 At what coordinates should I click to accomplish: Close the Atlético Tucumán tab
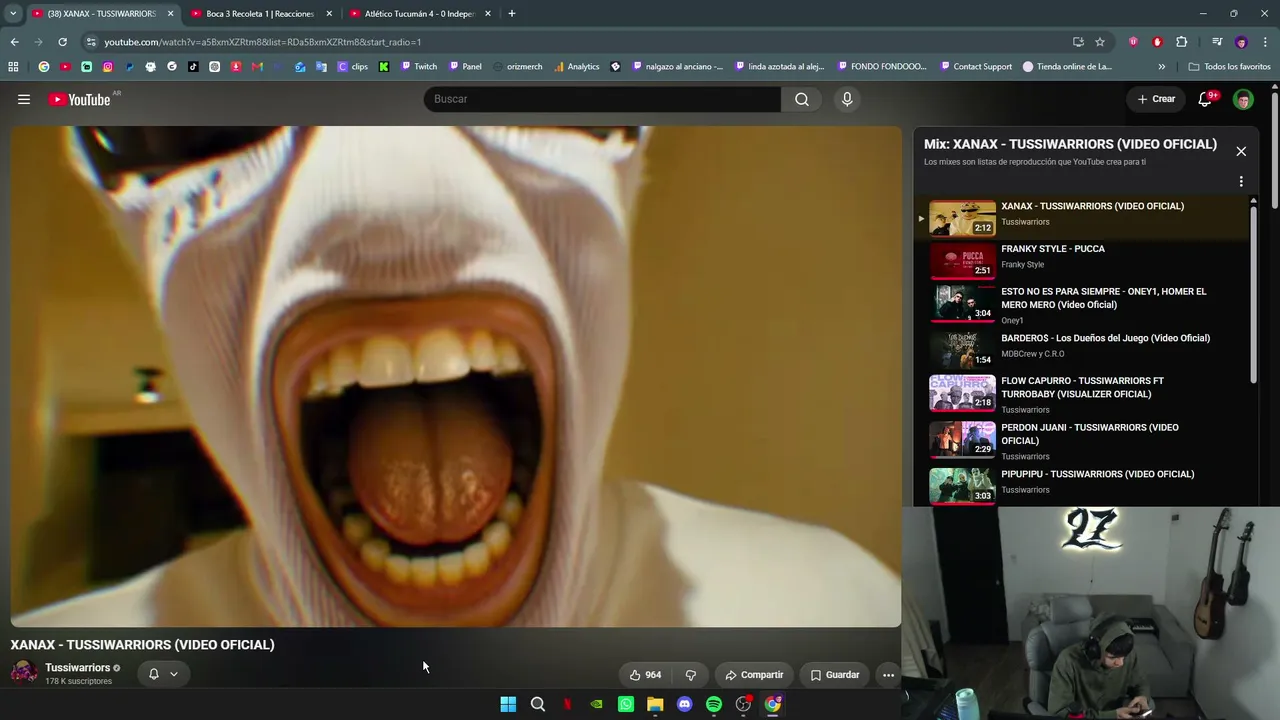tap(488, 14)
